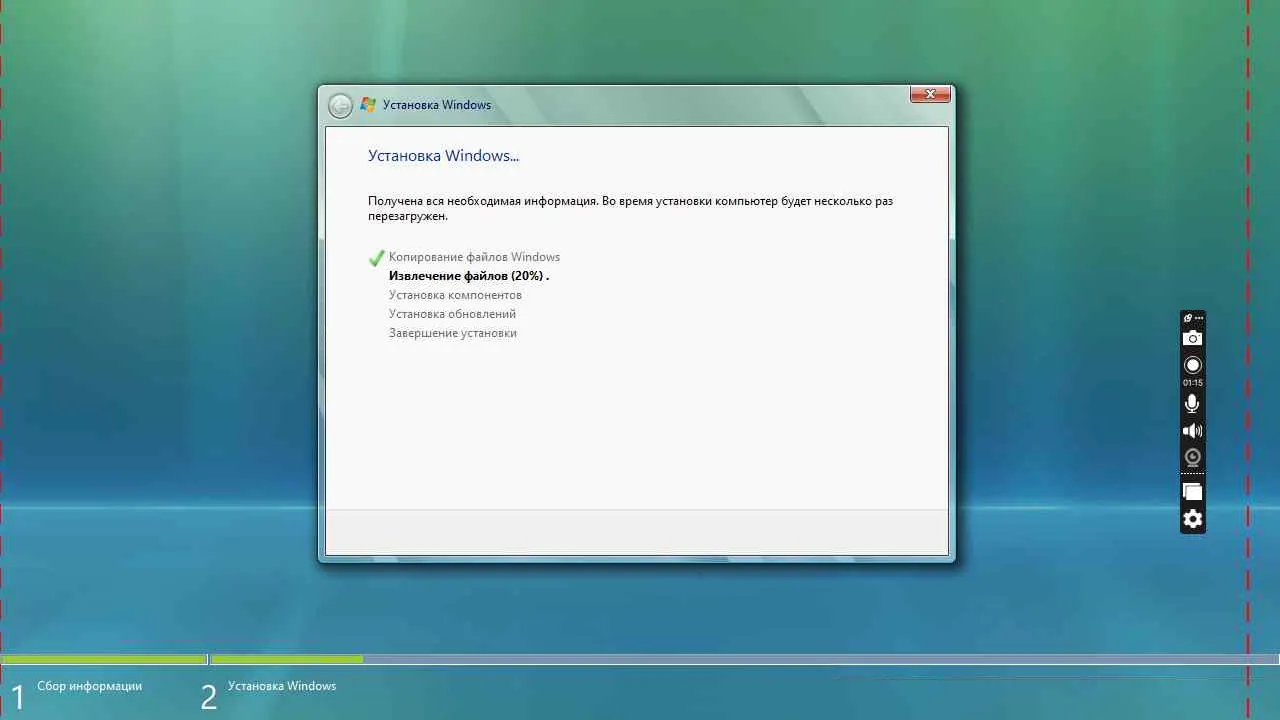Viewport: 1280px width, 720px height.
Task: Click the green fill of the second progress segment
Action: pos(287,659)
